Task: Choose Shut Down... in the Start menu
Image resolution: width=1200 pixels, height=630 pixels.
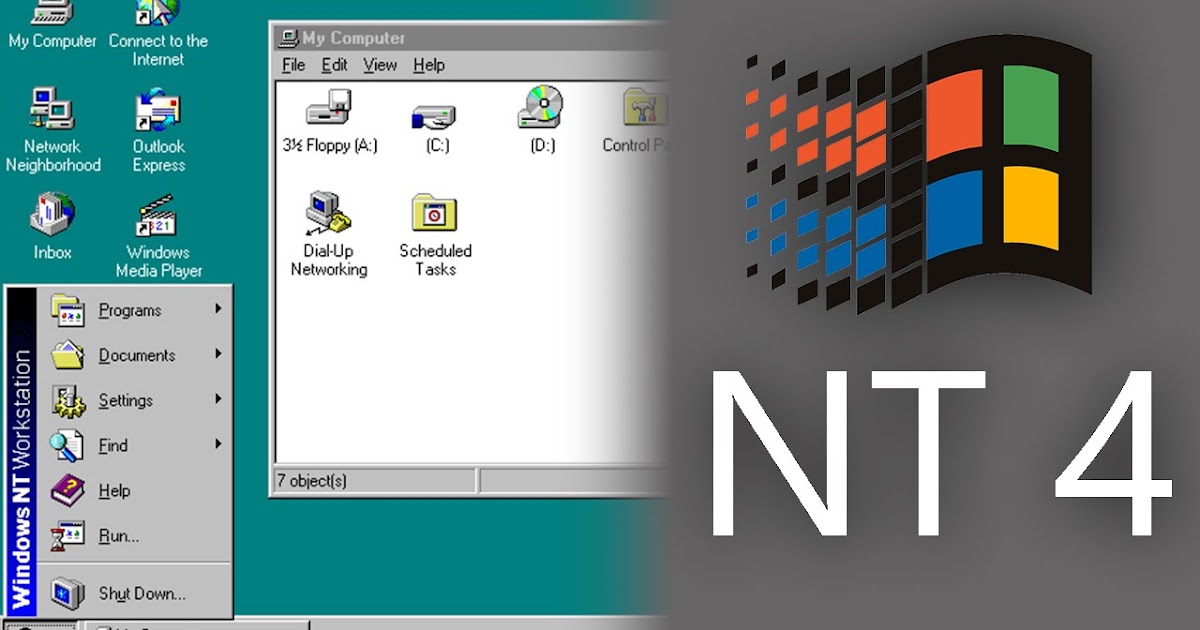Action: tap(134, 593)
